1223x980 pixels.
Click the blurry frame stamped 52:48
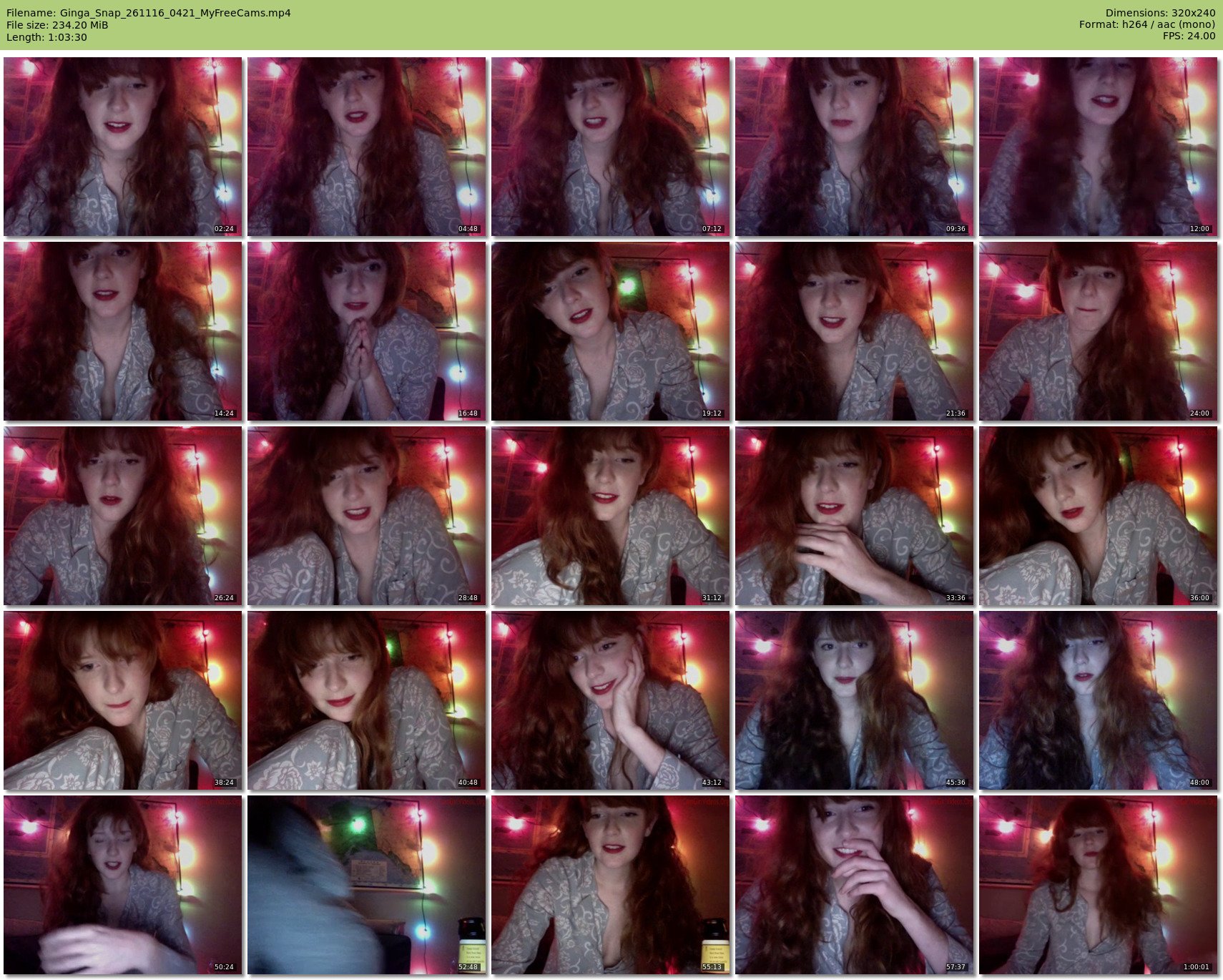[x=366, y=885]
